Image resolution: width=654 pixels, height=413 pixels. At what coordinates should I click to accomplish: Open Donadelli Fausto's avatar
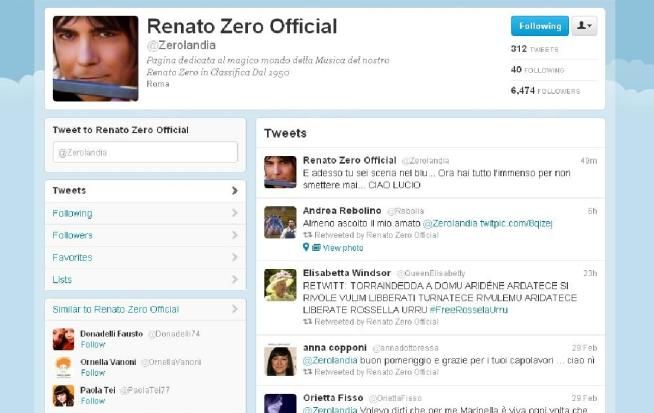63,339
